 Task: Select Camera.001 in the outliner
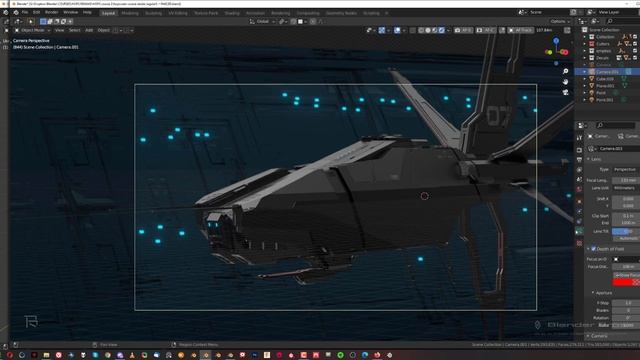(607, 72)
